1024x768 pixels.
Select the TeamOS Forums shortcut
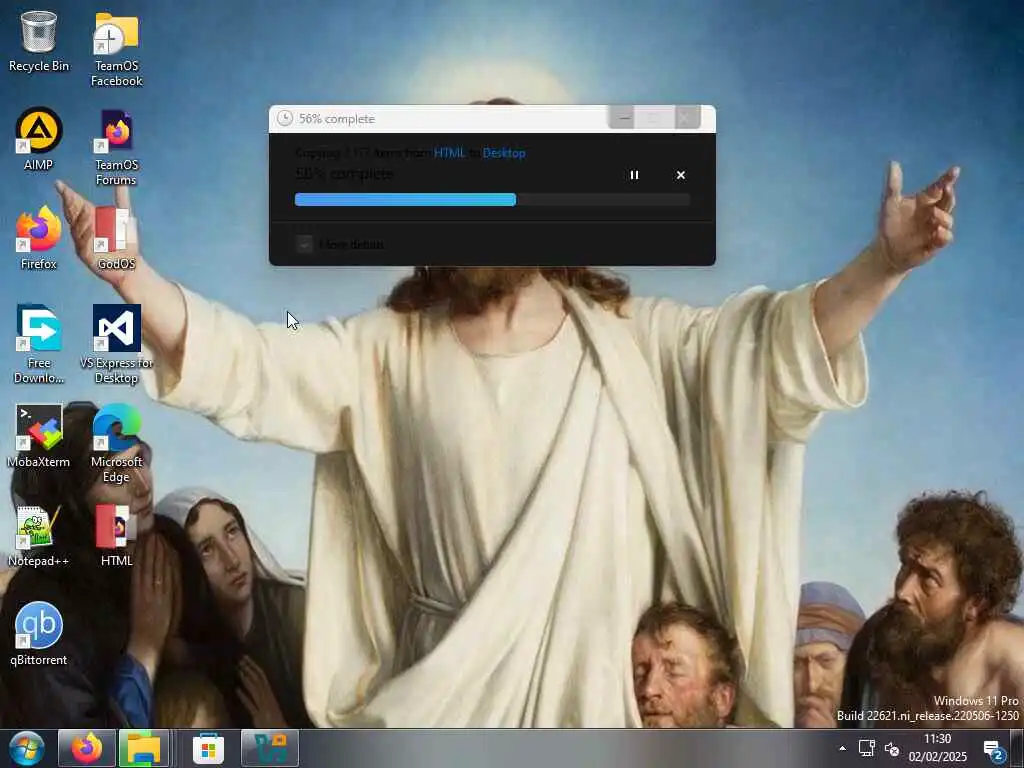point(116,148)
